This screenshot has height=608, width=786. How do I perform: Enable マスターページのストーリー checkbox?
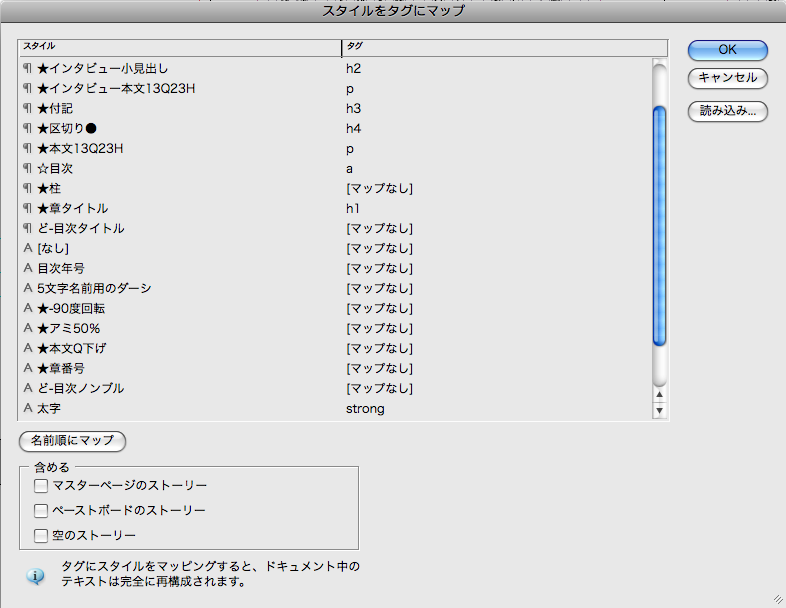(41, 486)
